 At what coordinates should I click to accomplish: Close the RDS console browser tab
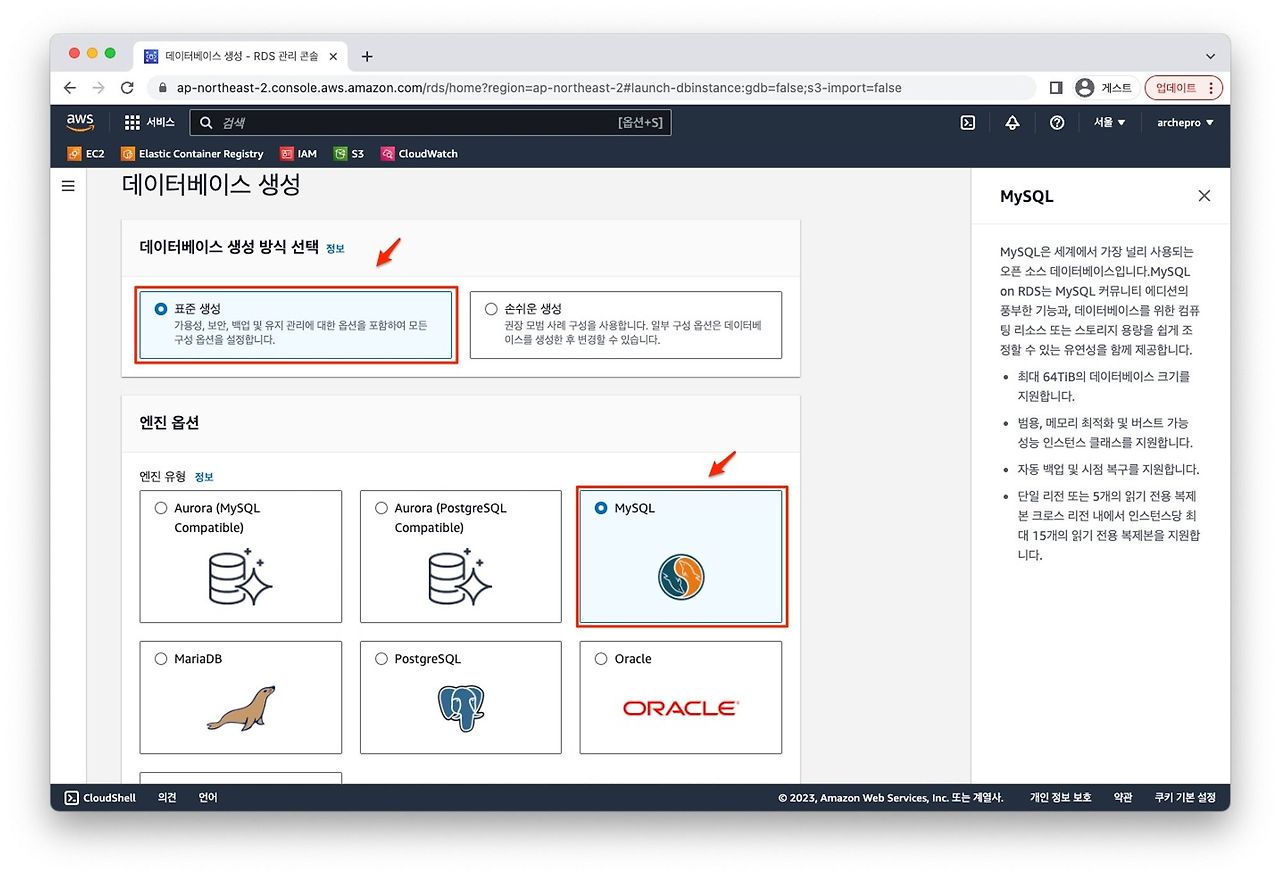(x=333, y=56)
